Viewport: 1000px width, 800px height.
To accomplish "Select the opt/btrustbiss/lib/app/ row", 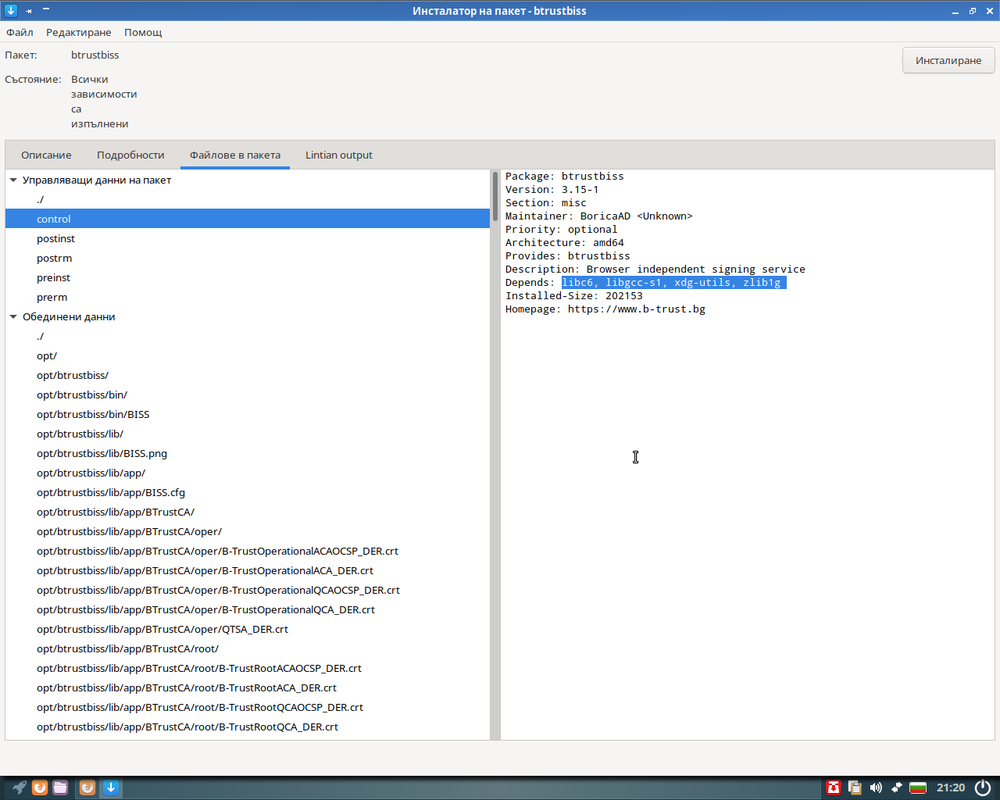I will click(247, 473).
